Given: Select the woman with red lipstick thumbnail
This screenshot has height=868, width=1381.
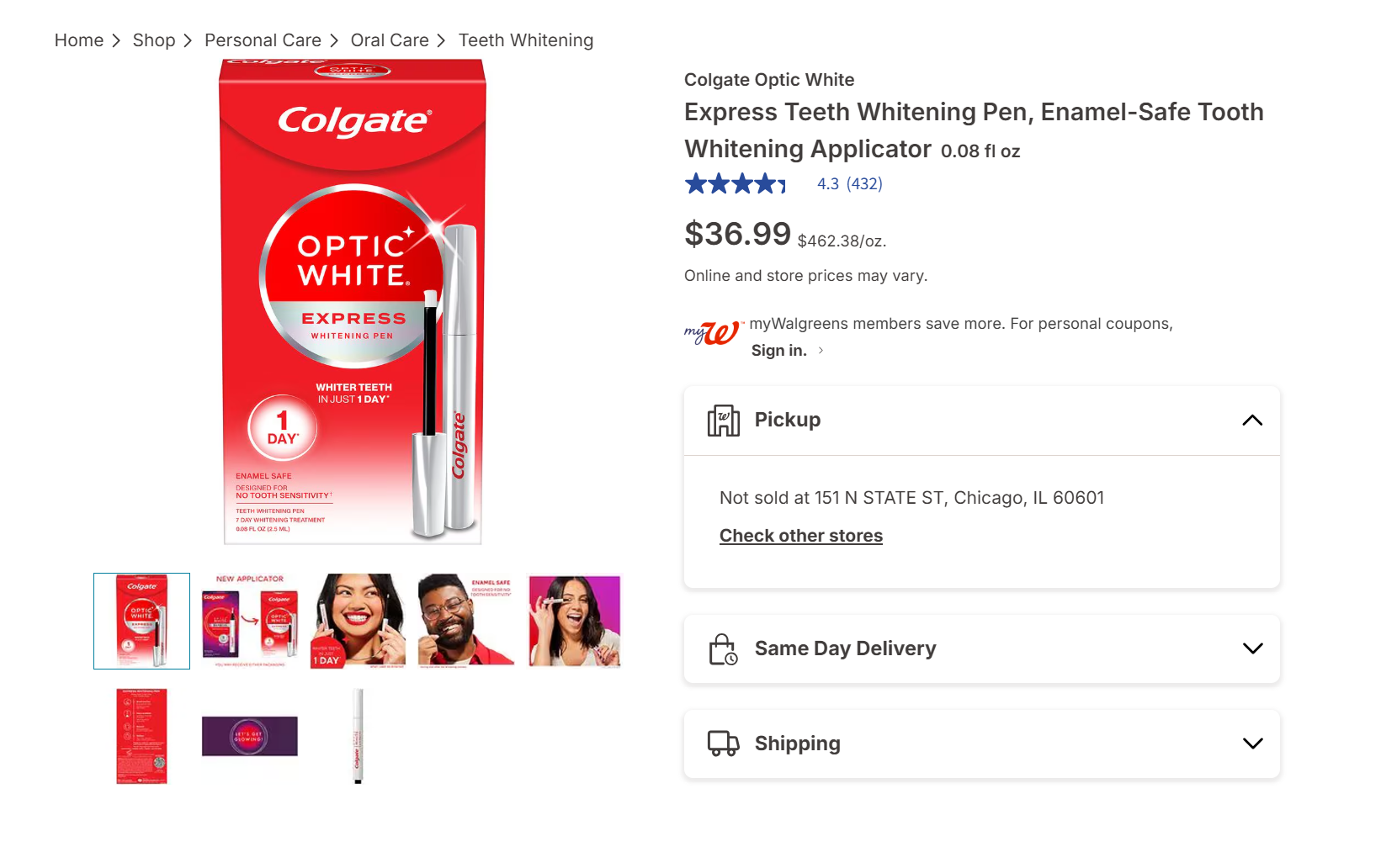Looking at the screenshot, I should point(358,621).
